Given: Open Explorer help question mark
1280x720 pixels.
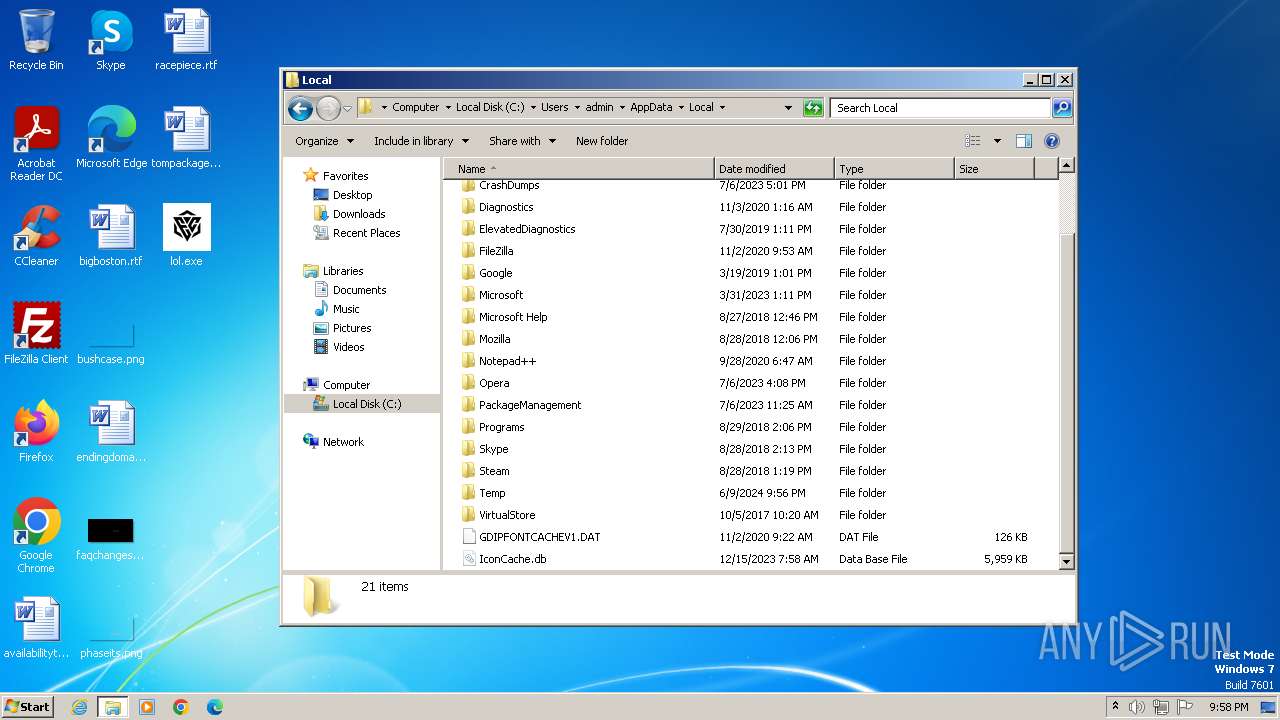Looking at the screenshot, I should point(1052,141).
